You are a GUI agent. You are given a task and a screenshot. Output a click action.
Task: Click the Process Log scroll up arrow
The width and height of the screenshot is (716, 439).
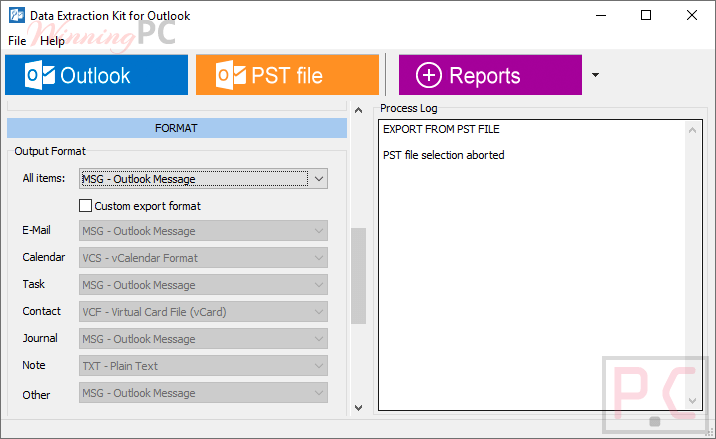pos(692,130)
